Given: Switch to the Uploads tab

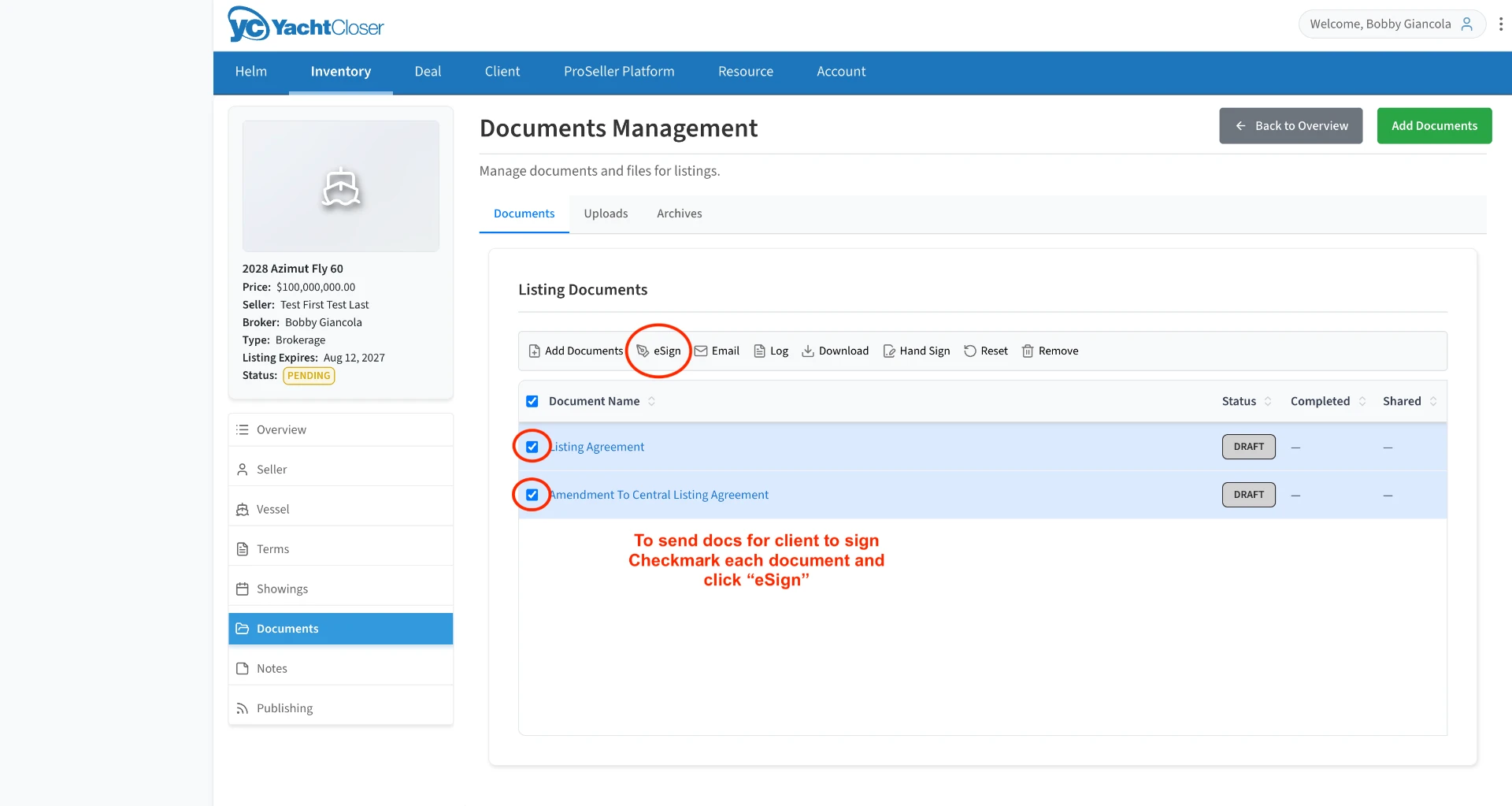Looking at the screenshot, I should point(606,214).
